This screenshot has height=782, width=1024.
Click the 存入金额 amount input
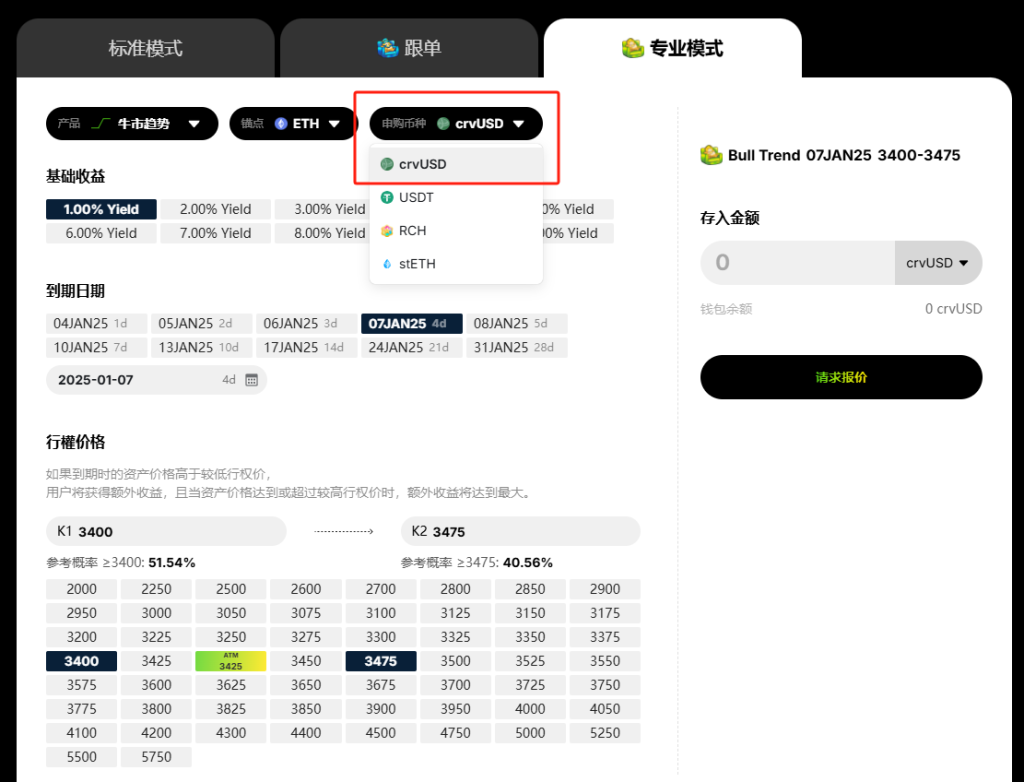pos(797,263)
